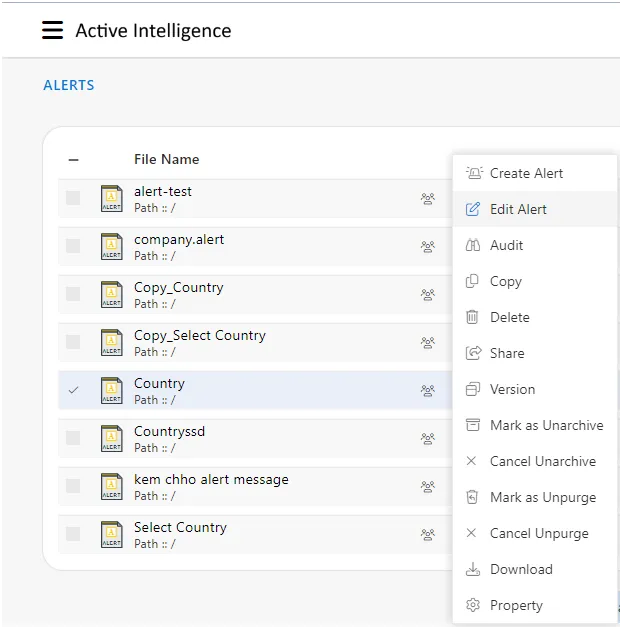Click the Copy_Country file name
This screenshot has width=622, height=629.
178,288
